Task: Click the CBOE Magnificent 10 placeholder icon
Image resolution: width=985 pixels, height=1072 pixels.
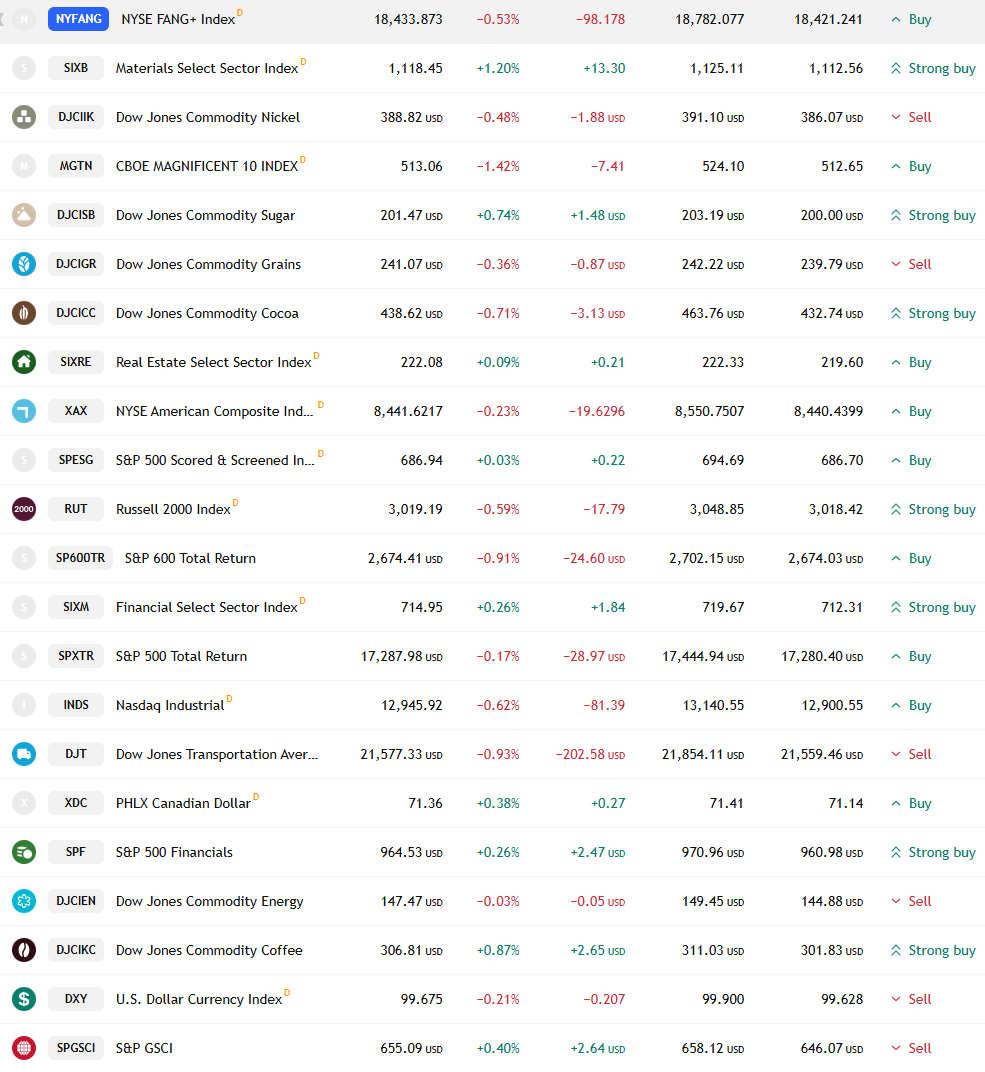Action: [24, 166]
